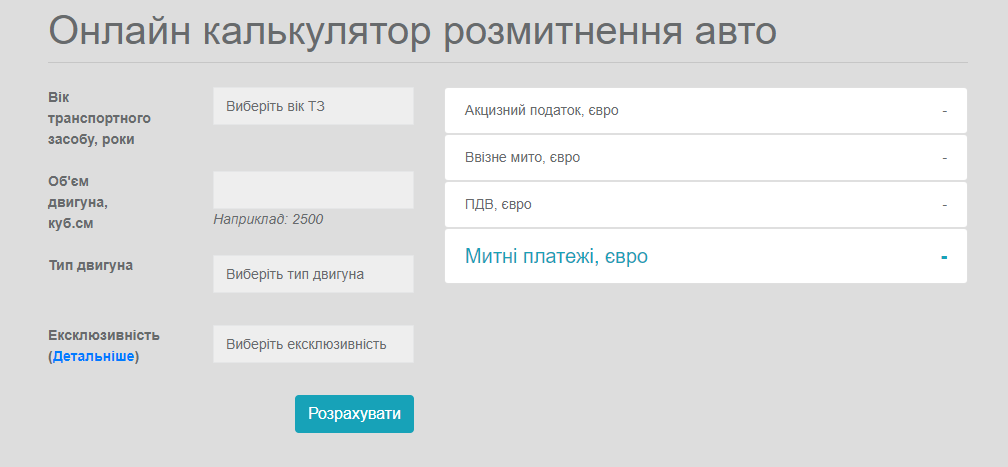Screen dimensions: 1008x467
Task: Expand the 'Виберіть тип двигуна' dropdown
Action: 313,274
